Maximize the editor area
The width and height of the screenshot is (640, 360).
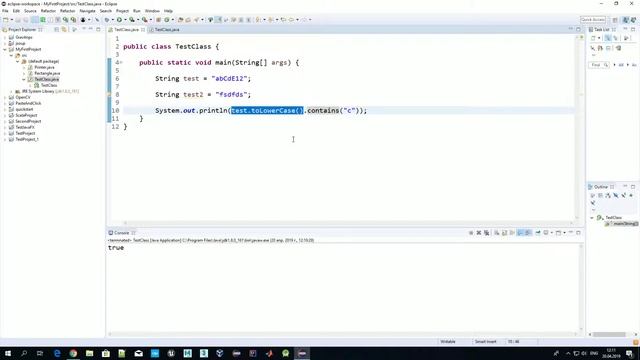[x=578, y=29]
